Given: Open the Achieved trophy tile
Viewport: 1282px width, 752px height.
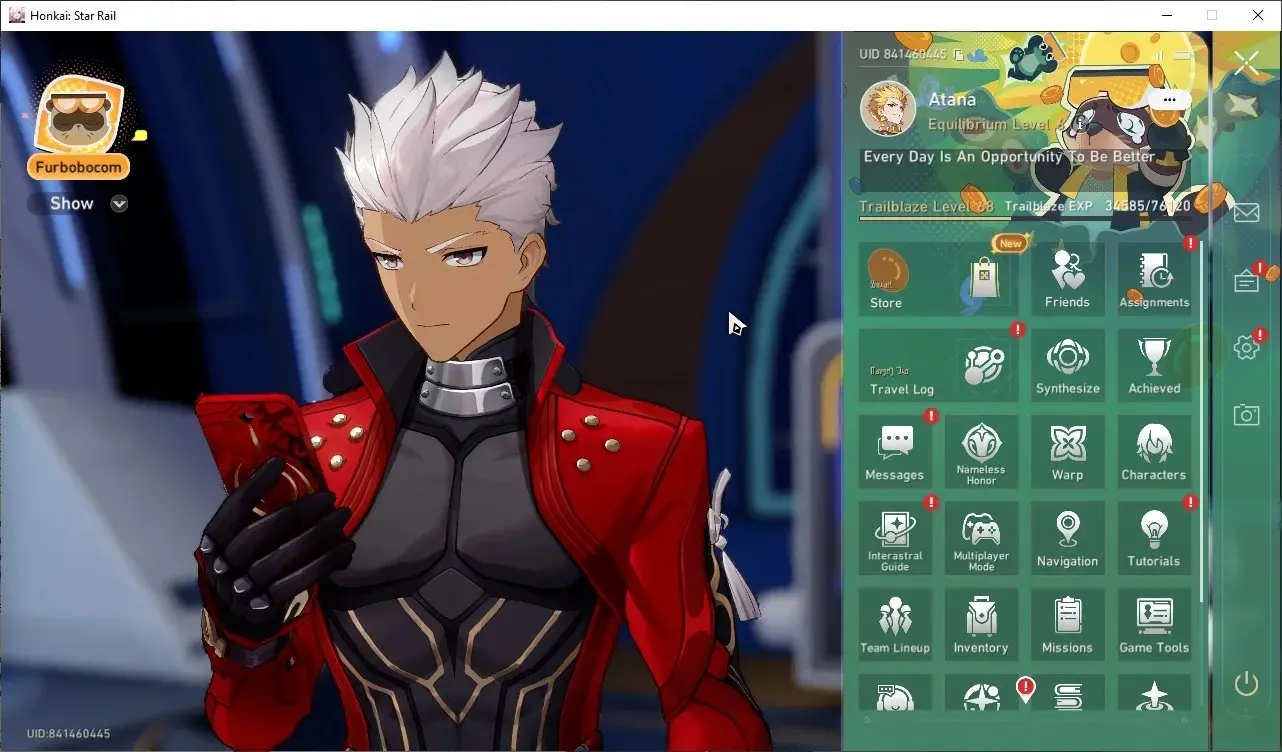Looking at the screenshot, I should coord(1154,366).
